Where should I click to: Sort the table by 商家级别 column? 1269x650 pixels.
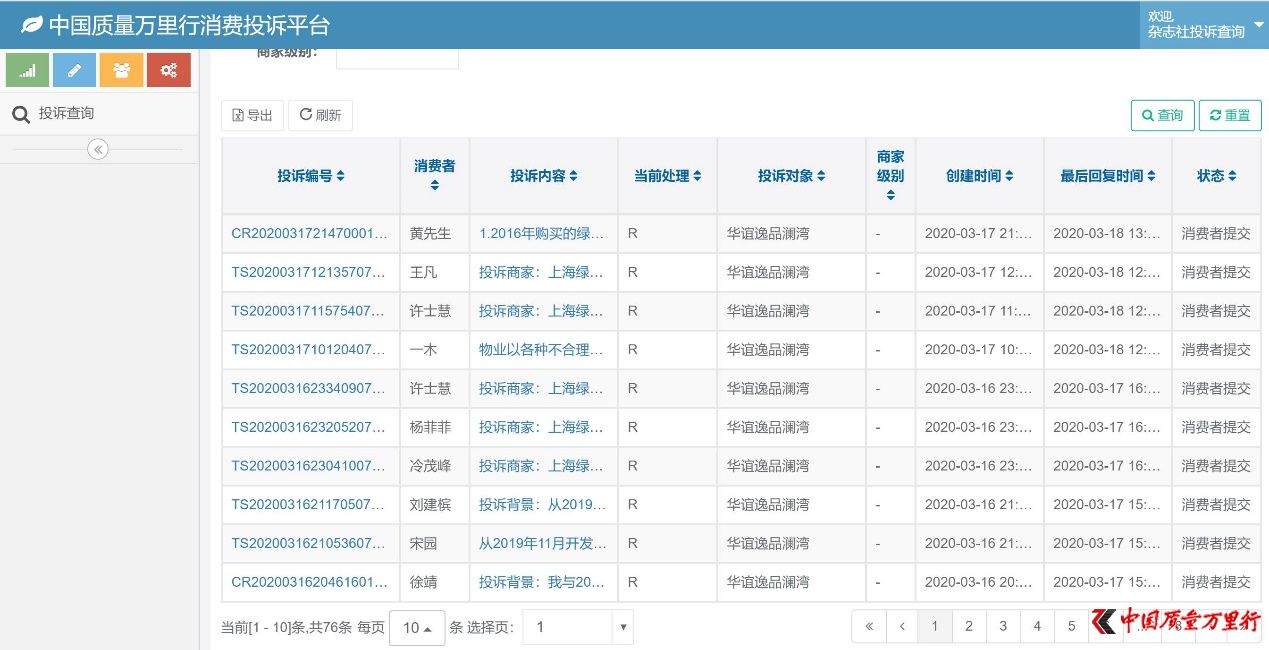coord(890,175)
